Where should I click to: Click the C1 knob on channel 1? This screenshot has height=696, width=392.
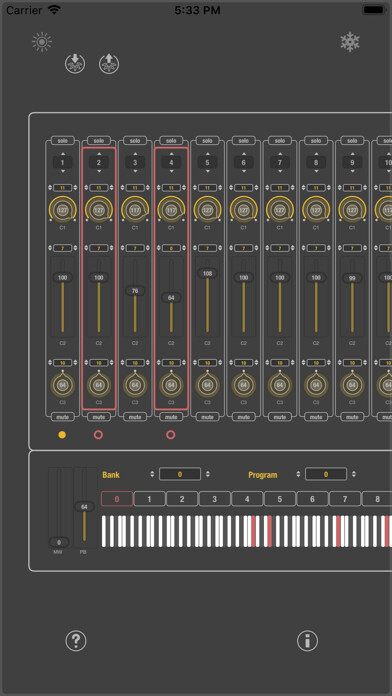tap(63, 210)
